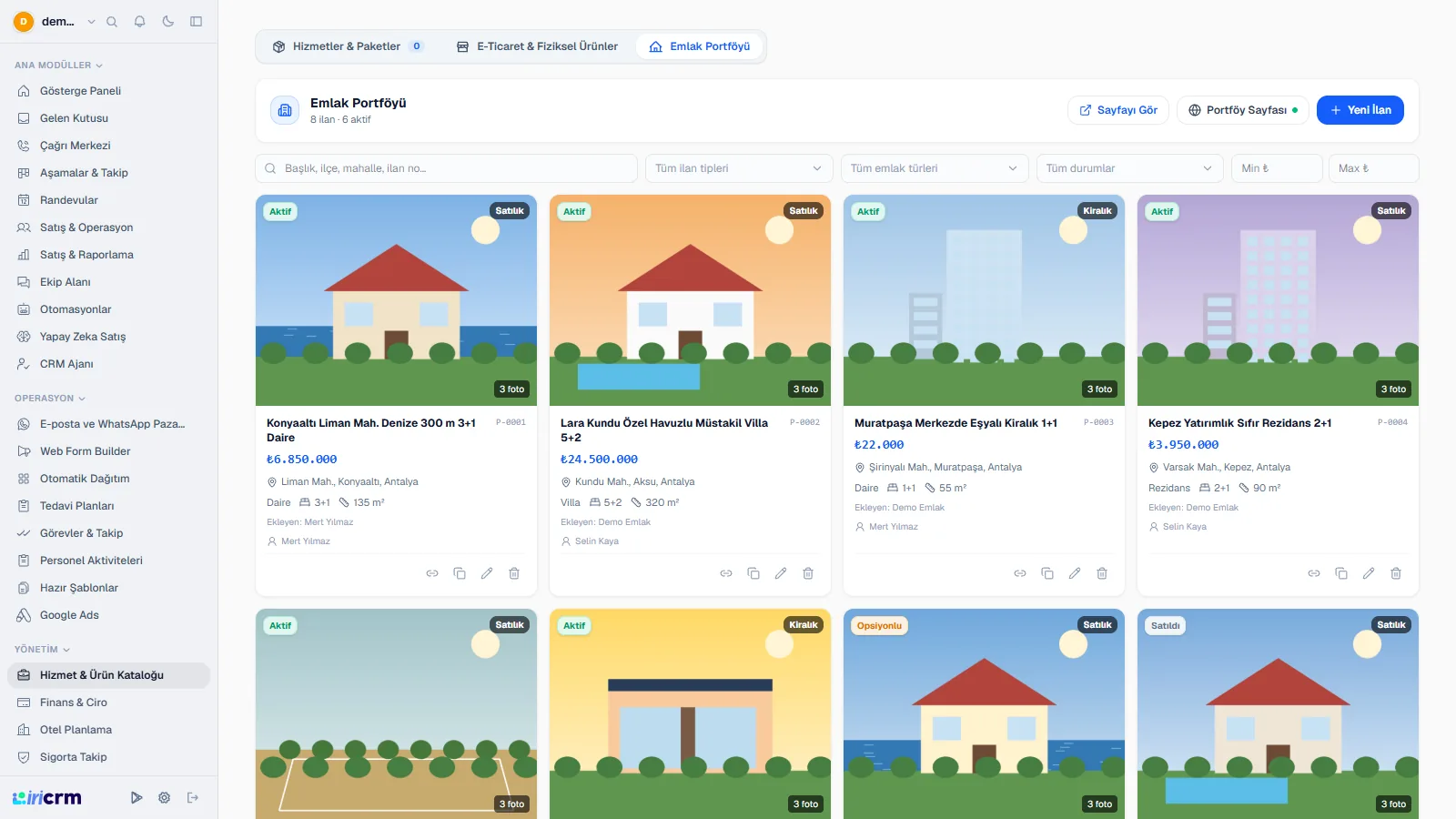Screen dimensions: 1456x819
Task: Open notifications bell icon
Action: (139, 22)
